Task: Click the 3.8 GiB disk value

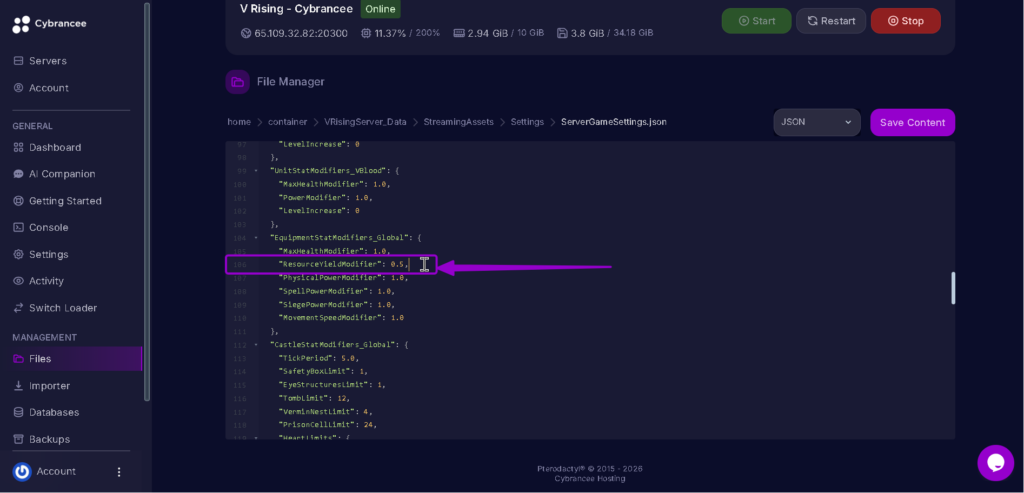Action: pyautogui.click(x=587, y=33)
